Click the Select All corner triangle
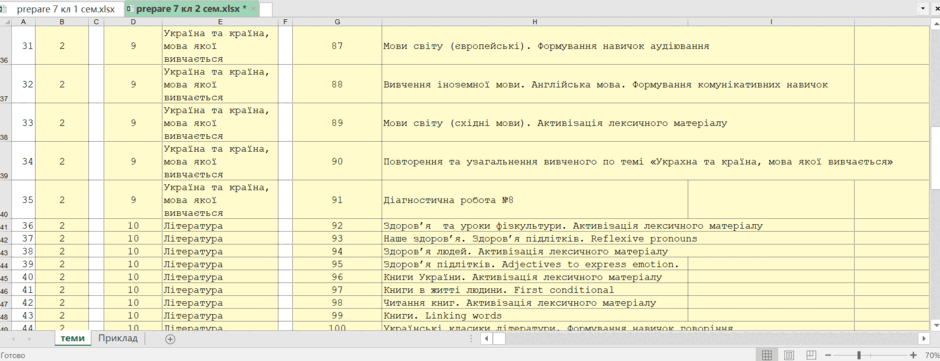940x361 pixels. pyautogui.click(x=6, y=22)
